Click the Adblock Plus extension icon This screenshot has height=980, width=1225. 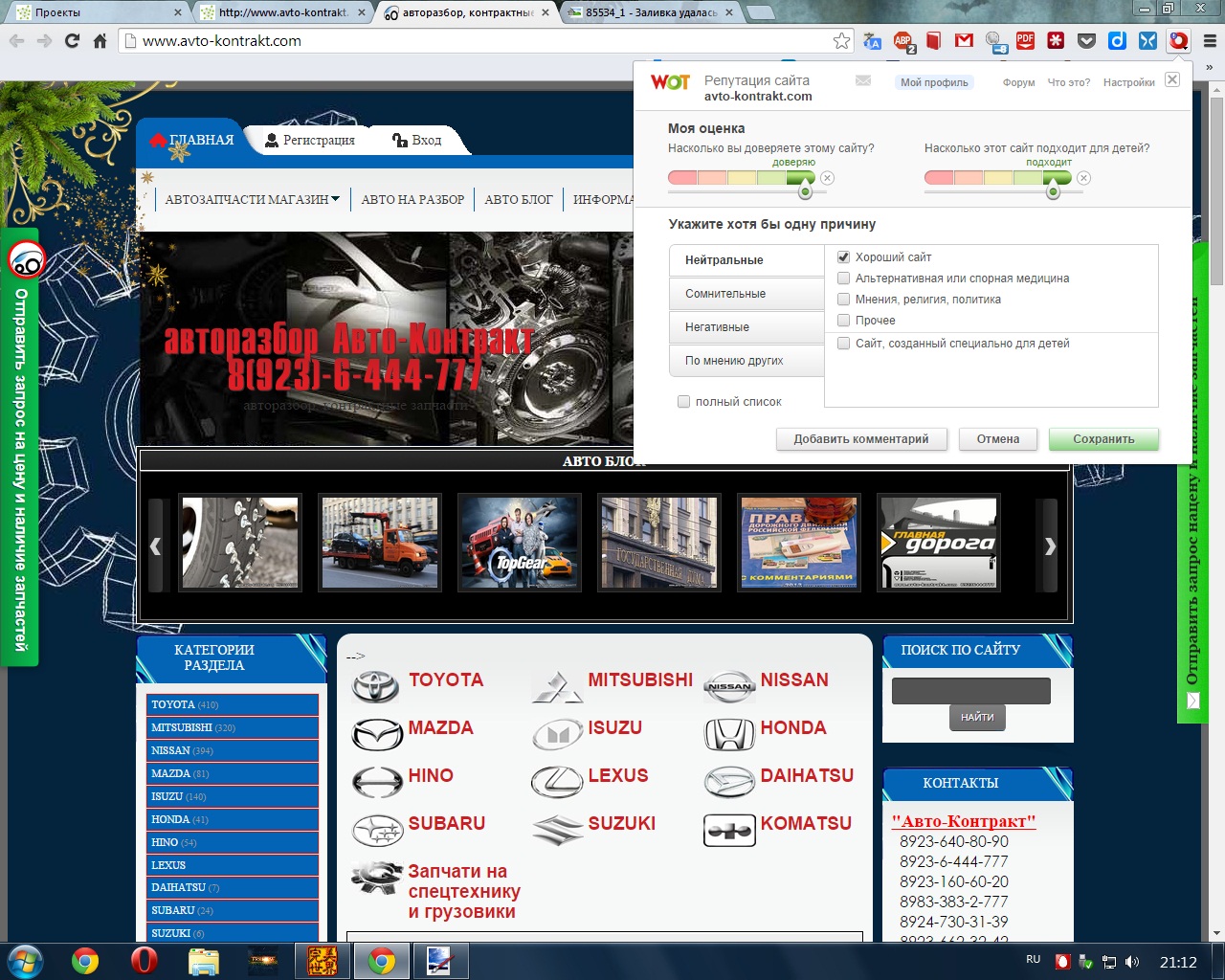[902, 41]
